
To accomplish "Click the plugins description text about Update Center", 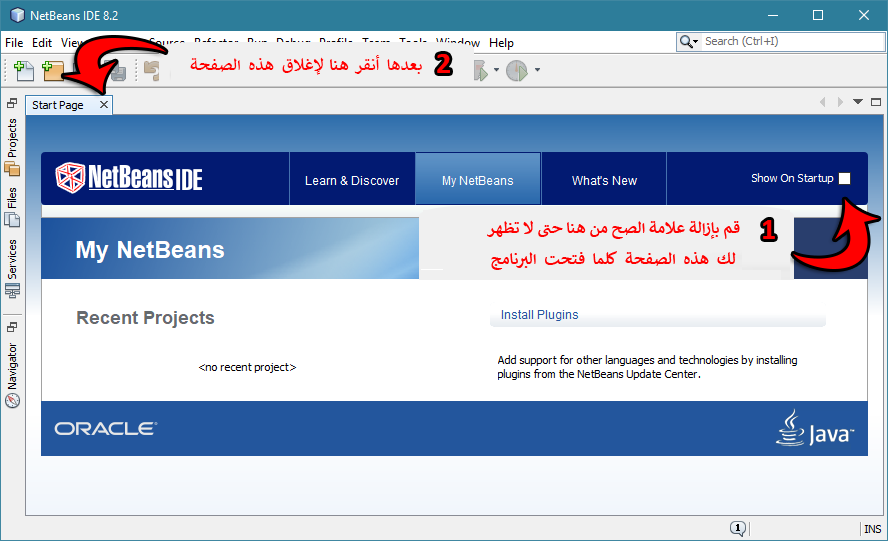I will coord(647,367).
